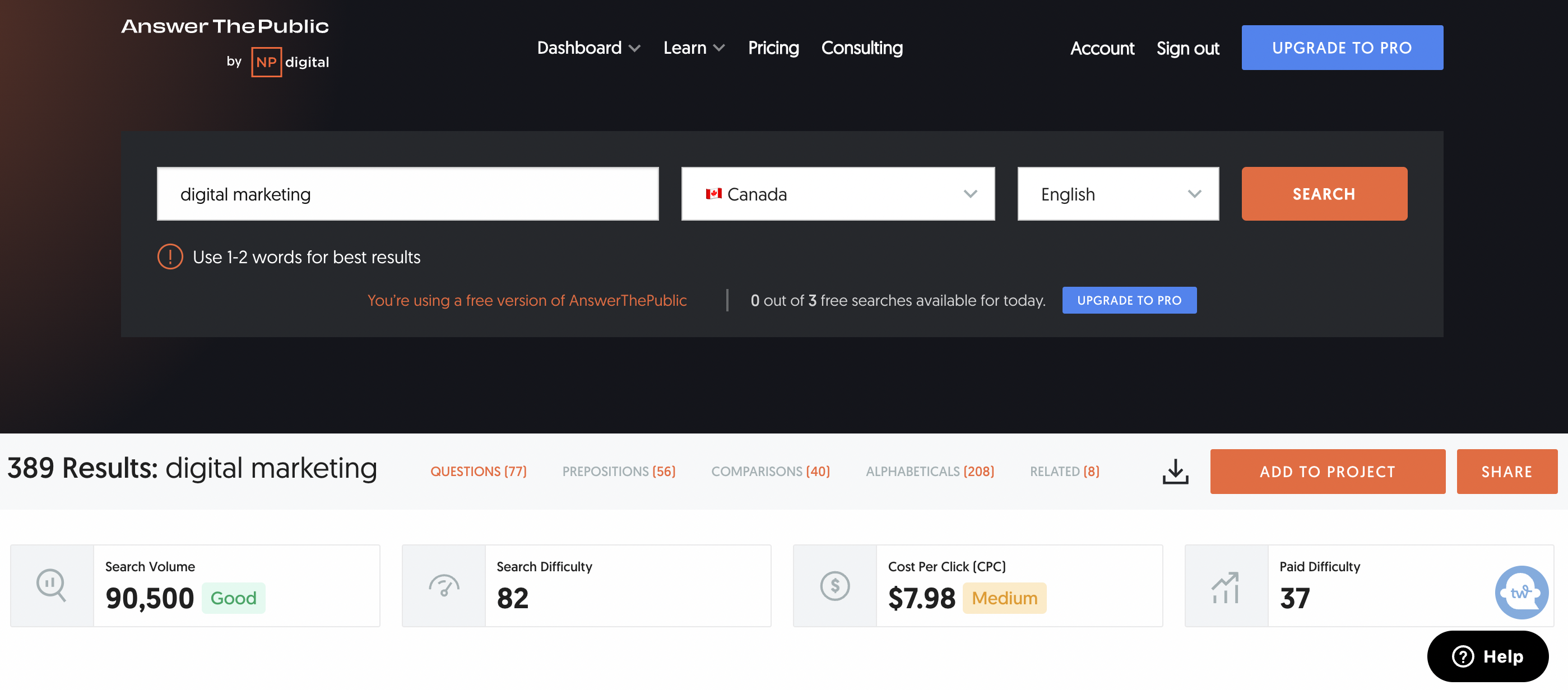Click the Paid Difficulty chart icon
The height and width of the screenshot is (690, 1568).
1225,587
